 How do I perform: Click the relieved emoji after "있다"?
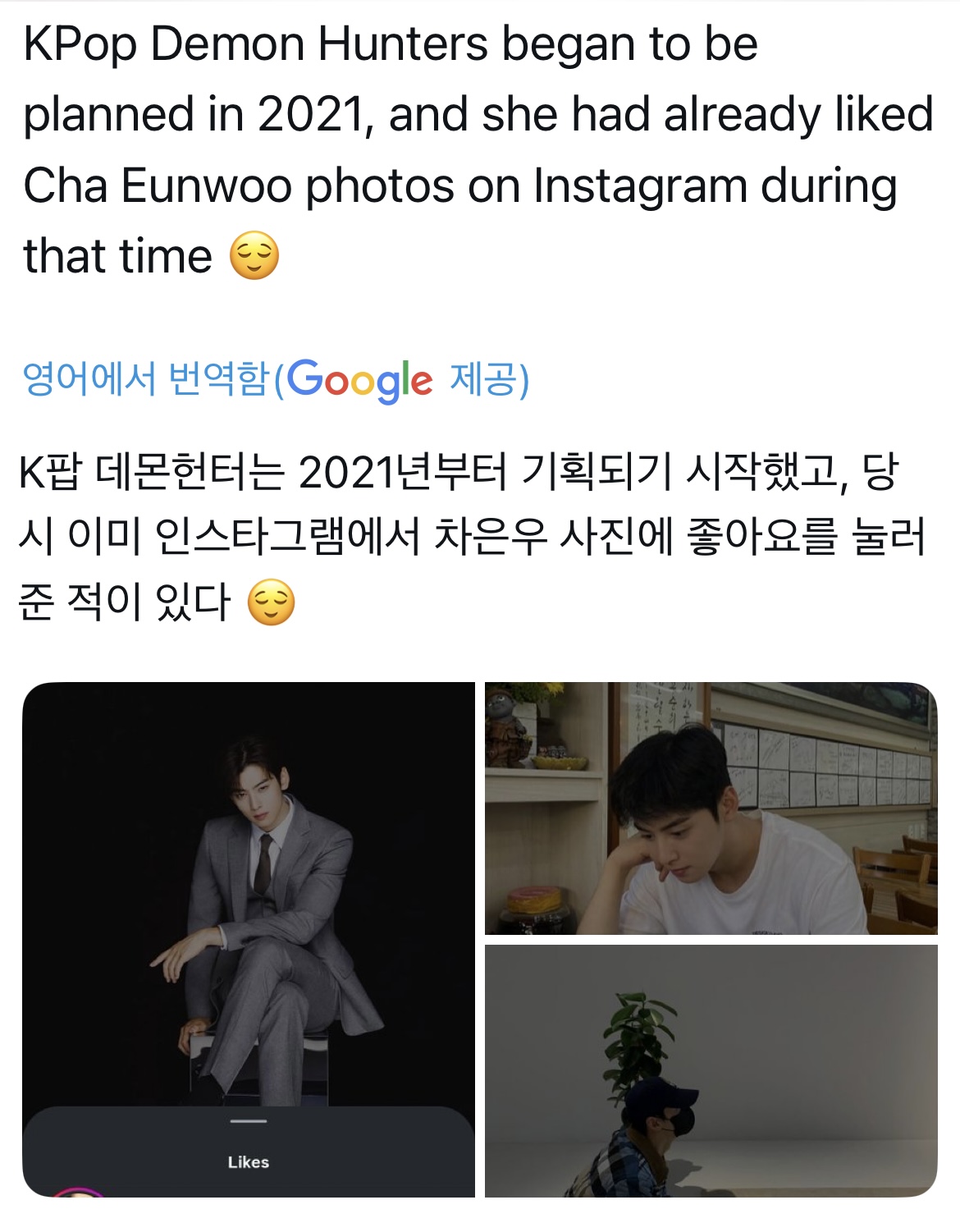coord(271,602)
